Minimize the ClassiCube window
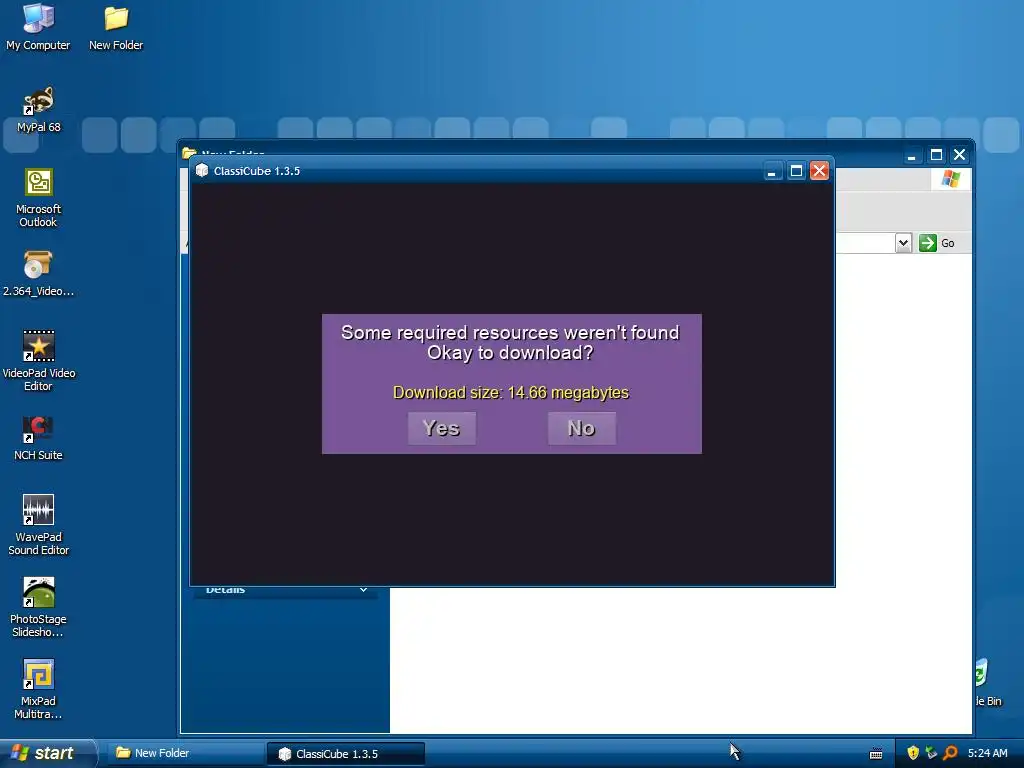The image size is (1024, 768). coord(772,171)
